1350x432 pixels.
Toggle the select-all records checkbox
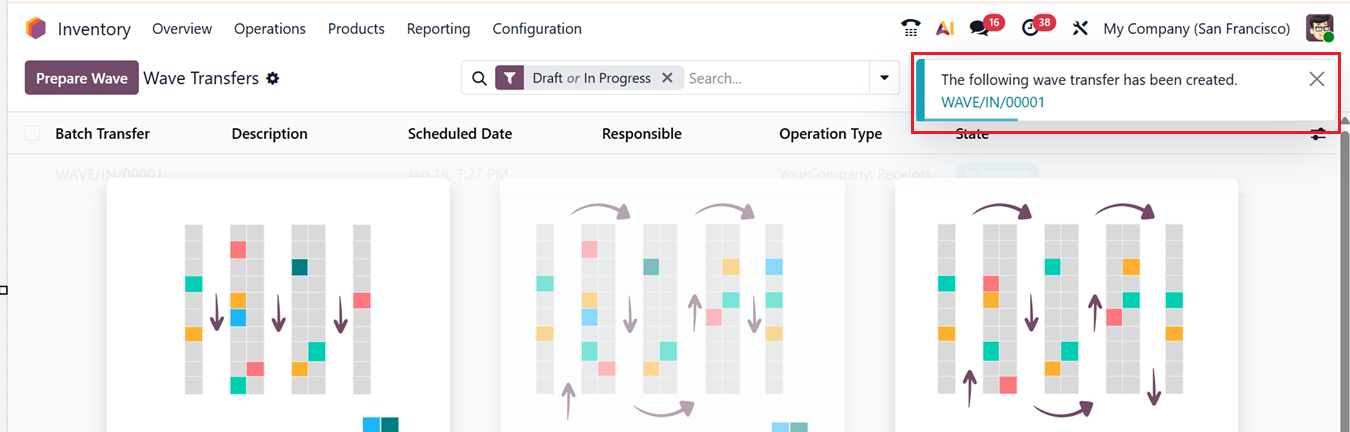click(32, 133)
